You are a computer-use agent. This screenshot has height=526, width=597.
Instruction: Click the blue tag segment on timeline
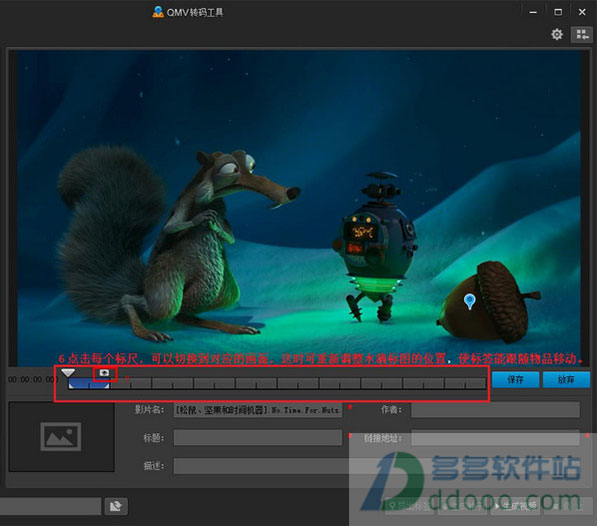point(89,384)
